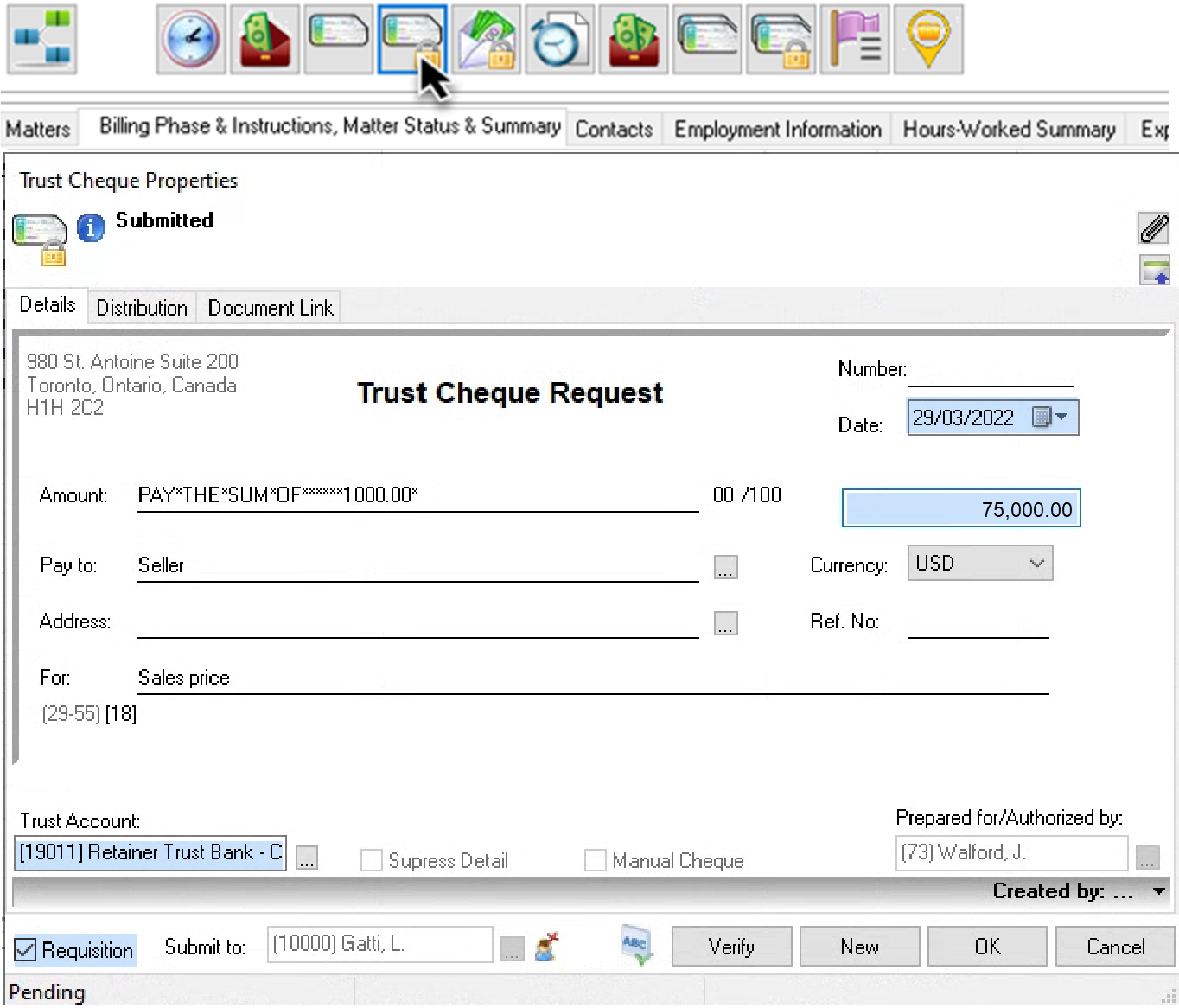The width and height of the screenshot is (1179, 1008).
Task: Click the cheque Number field
Action: click(x=991, y=370)
